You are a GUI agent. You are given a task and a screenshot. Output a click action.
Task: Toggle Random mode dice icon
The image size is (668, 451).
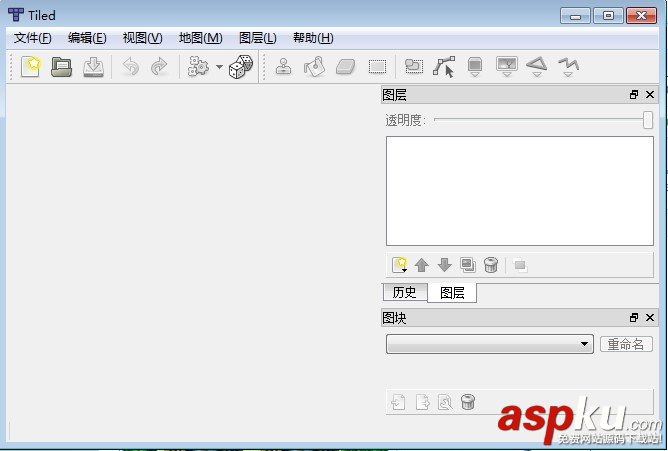click(241, 66)
